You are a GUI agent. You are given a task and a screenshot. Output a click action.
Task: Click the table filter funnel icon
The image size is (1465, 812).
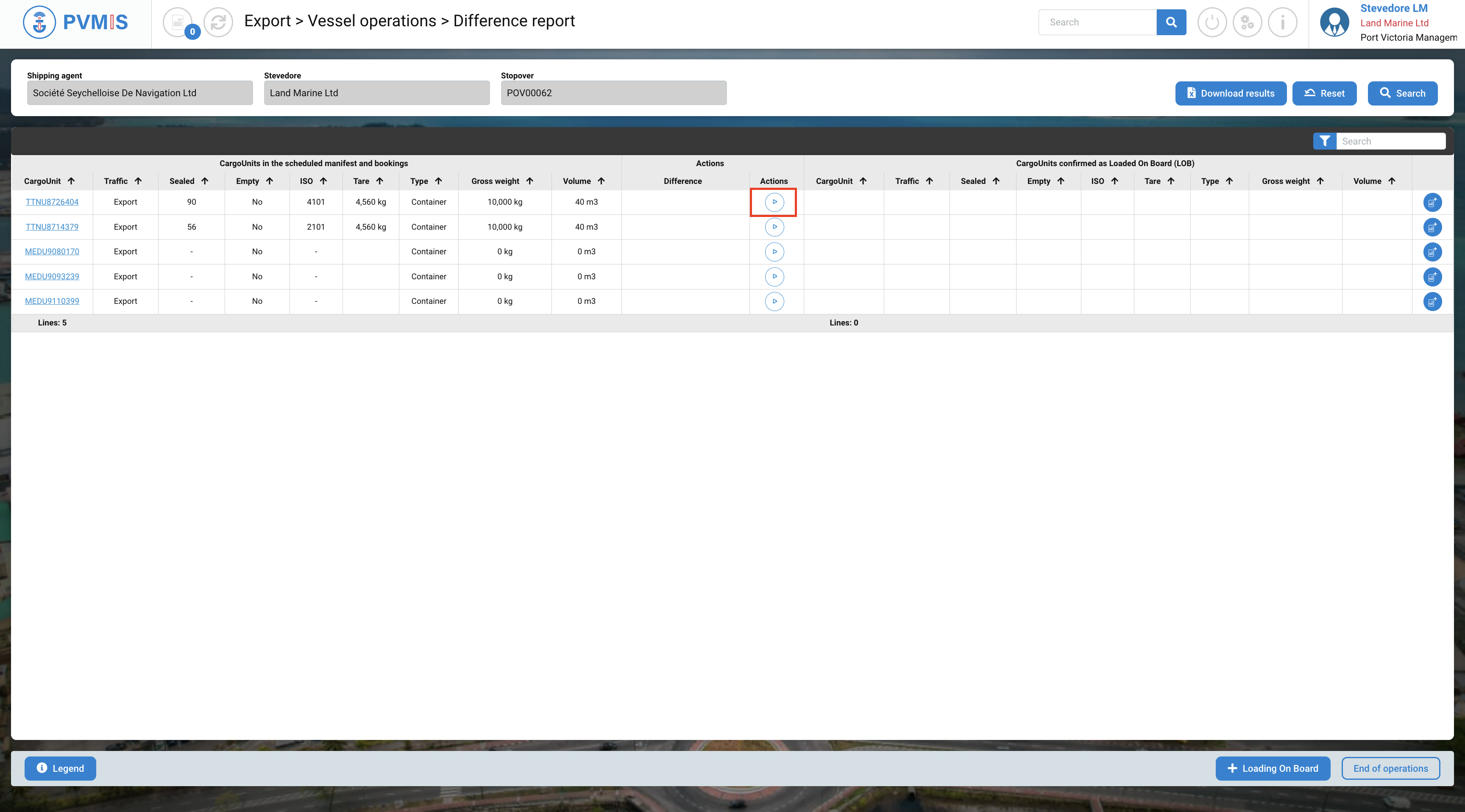[x=1325, y=141]
